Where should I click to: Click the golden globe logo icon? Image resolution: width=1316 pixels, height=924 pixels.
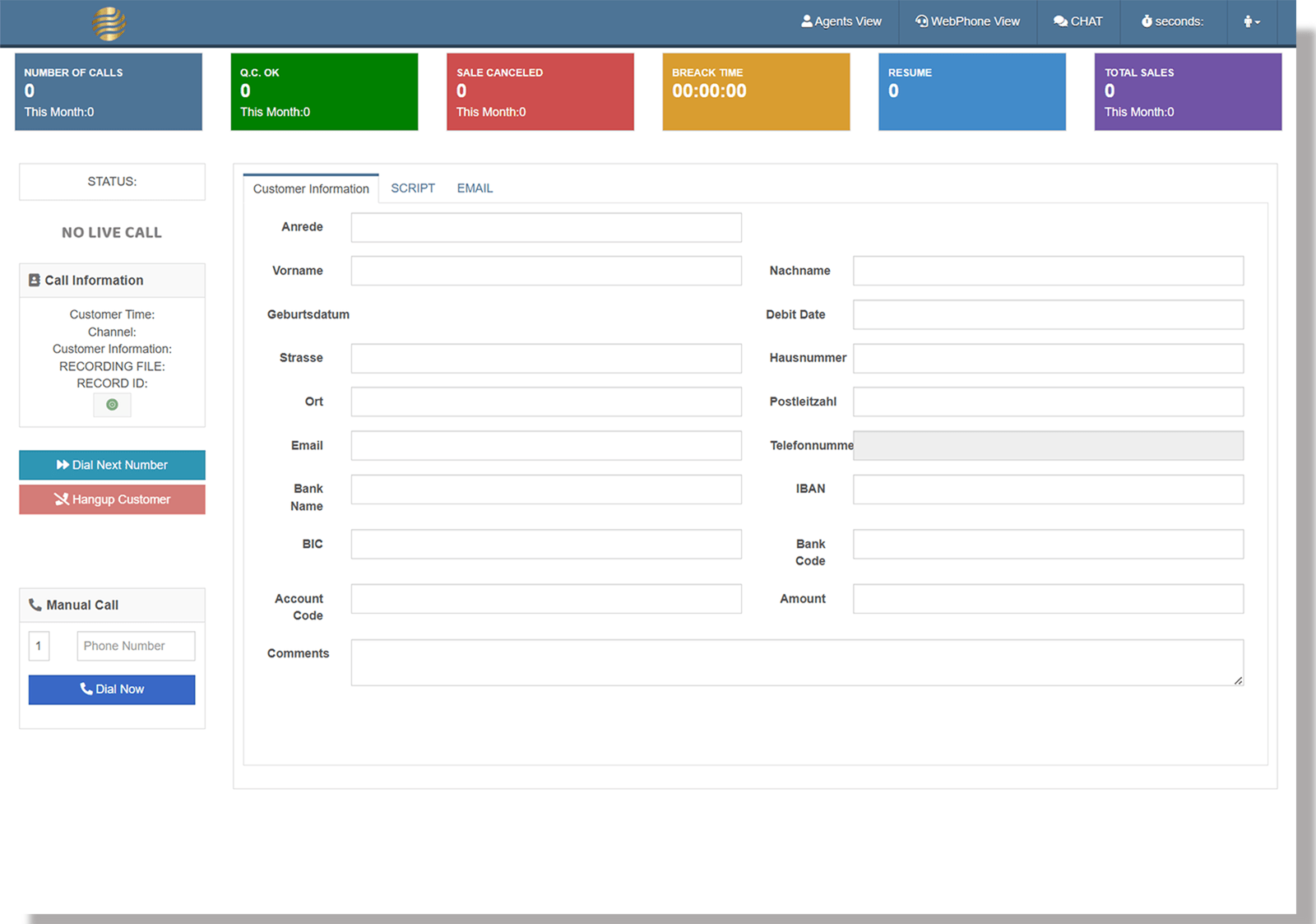point(109,23)
